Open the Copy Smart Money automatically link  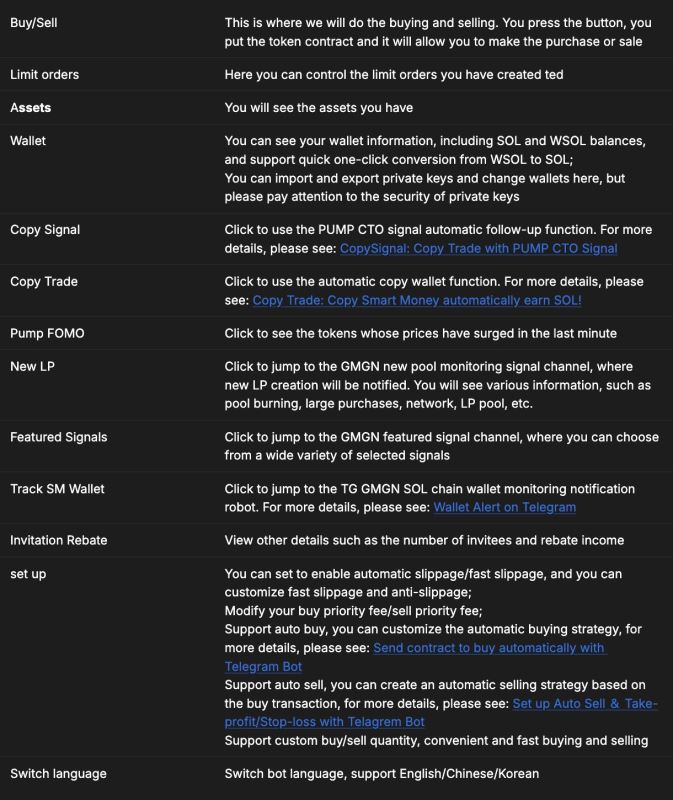click(416, 300)
